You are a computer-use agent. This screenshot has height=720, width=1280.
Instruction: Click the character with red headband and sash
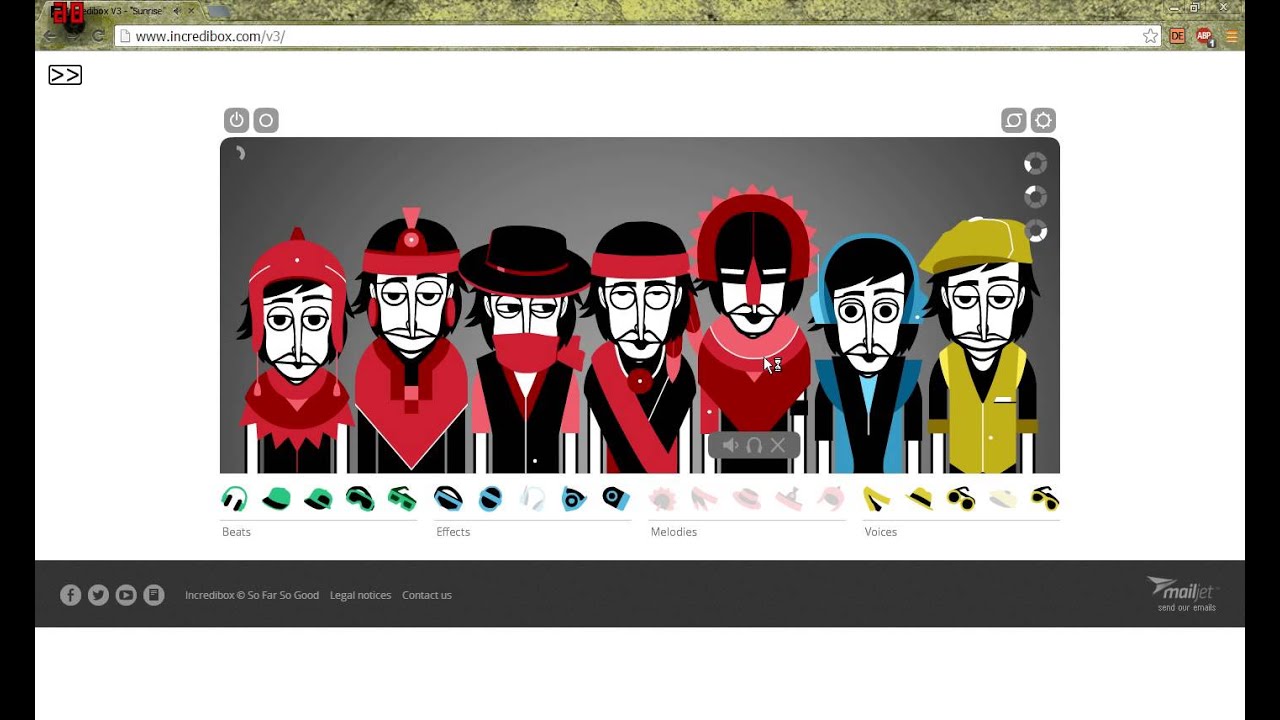pyautogui.click(x=640, y=347)
